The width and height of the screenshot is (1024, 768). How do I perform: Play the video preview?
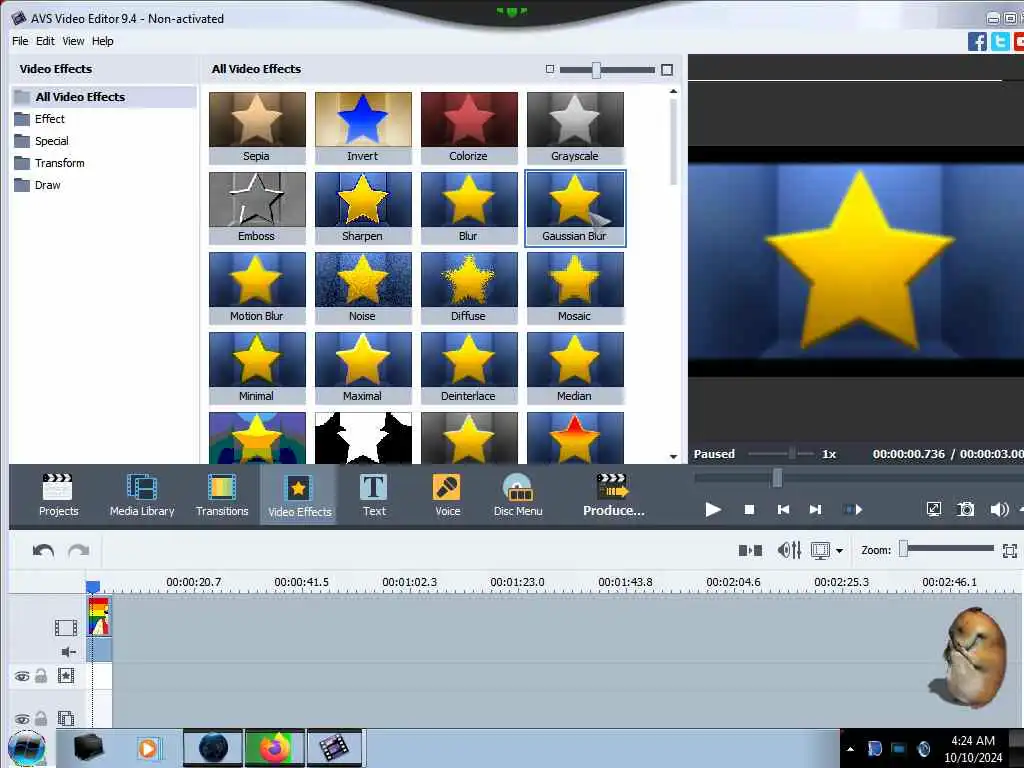[x=712, y=509]
